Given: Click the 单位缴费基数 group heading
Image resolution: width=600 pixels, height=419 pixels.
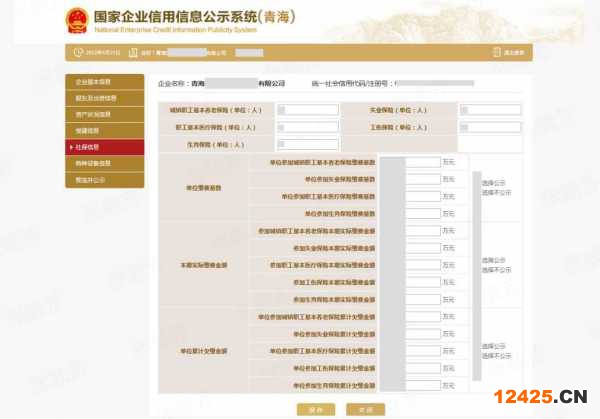Looking at the screenshot, I should click(204, 188).
